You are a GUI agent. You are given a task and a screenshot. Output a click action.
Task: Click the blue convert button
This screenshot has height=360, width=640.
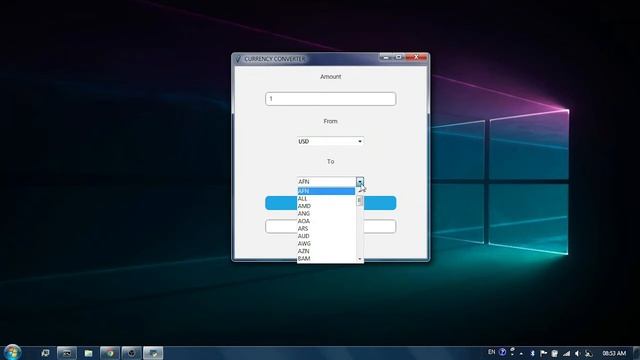pyautogui.click(x=330, y=203)
